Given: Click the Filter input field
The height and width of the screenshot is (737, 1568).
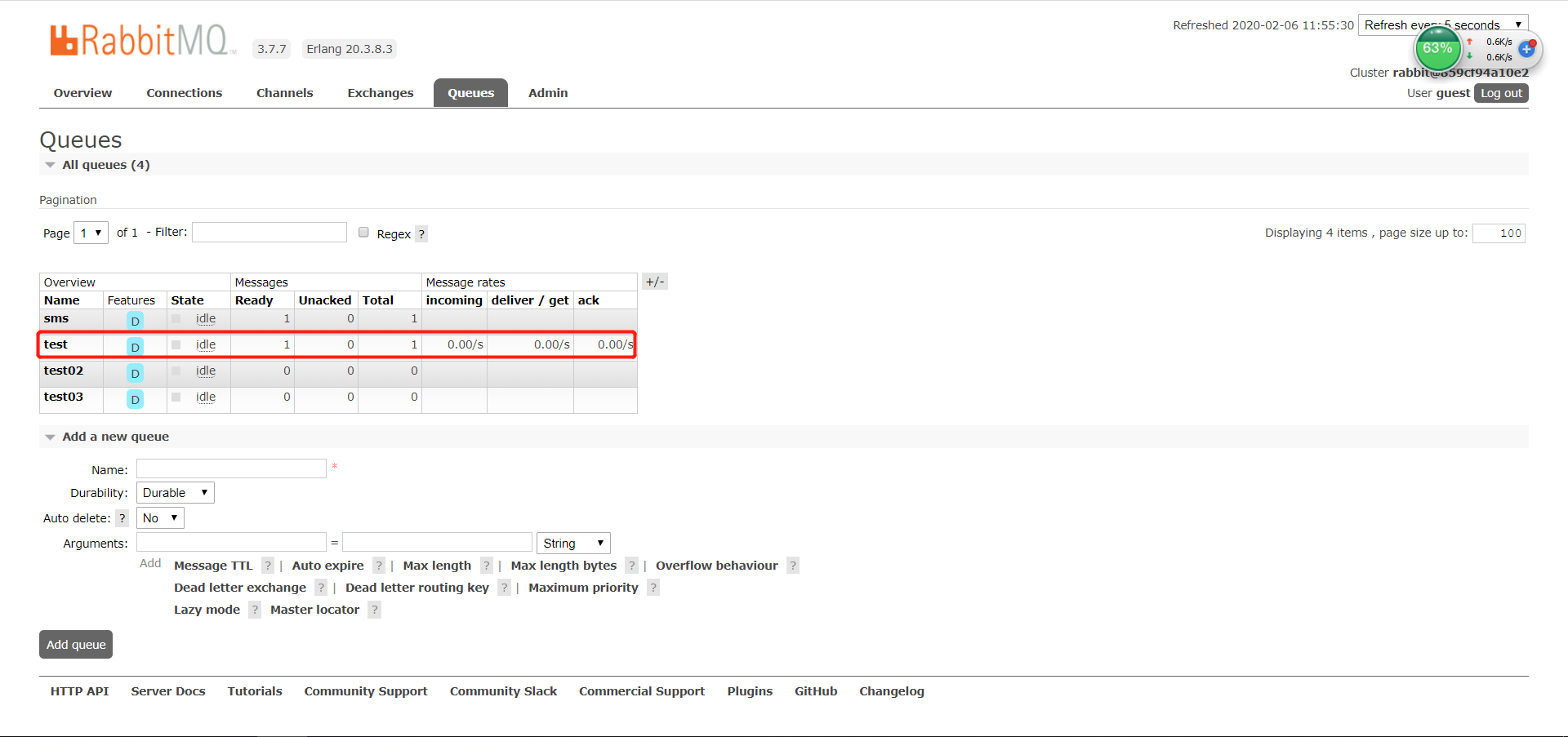Looking at the screenshot, I should (269, 233).
